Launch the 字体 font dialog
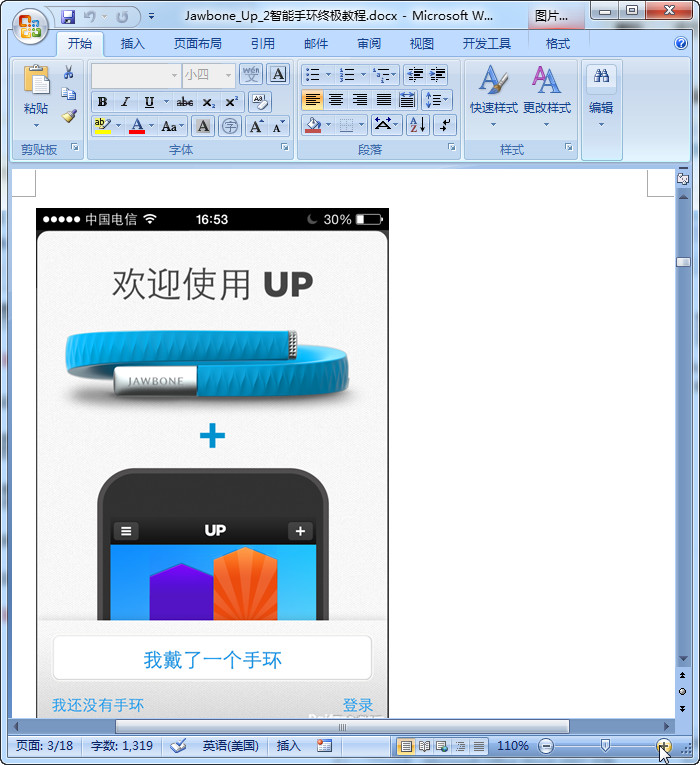The height and width of the screenshot is (765, 700). 285,147
